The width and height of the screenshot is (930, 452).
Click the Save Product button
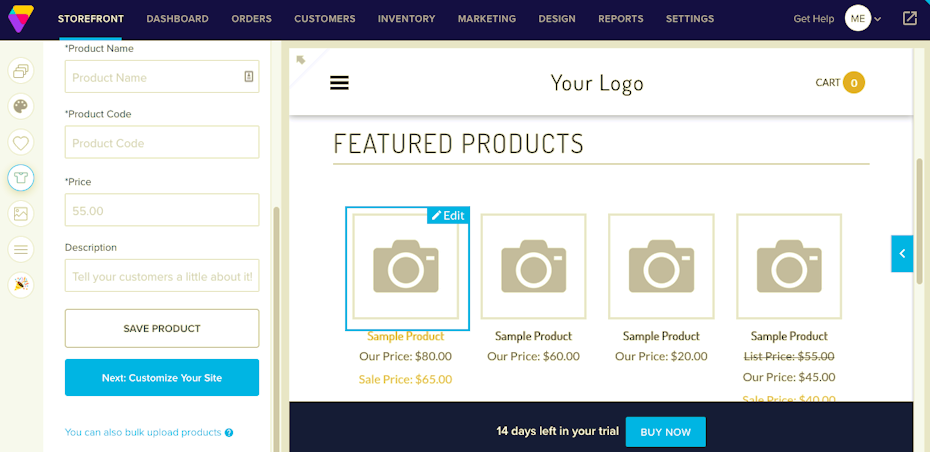pyautogui.click(x=162, y=328)
